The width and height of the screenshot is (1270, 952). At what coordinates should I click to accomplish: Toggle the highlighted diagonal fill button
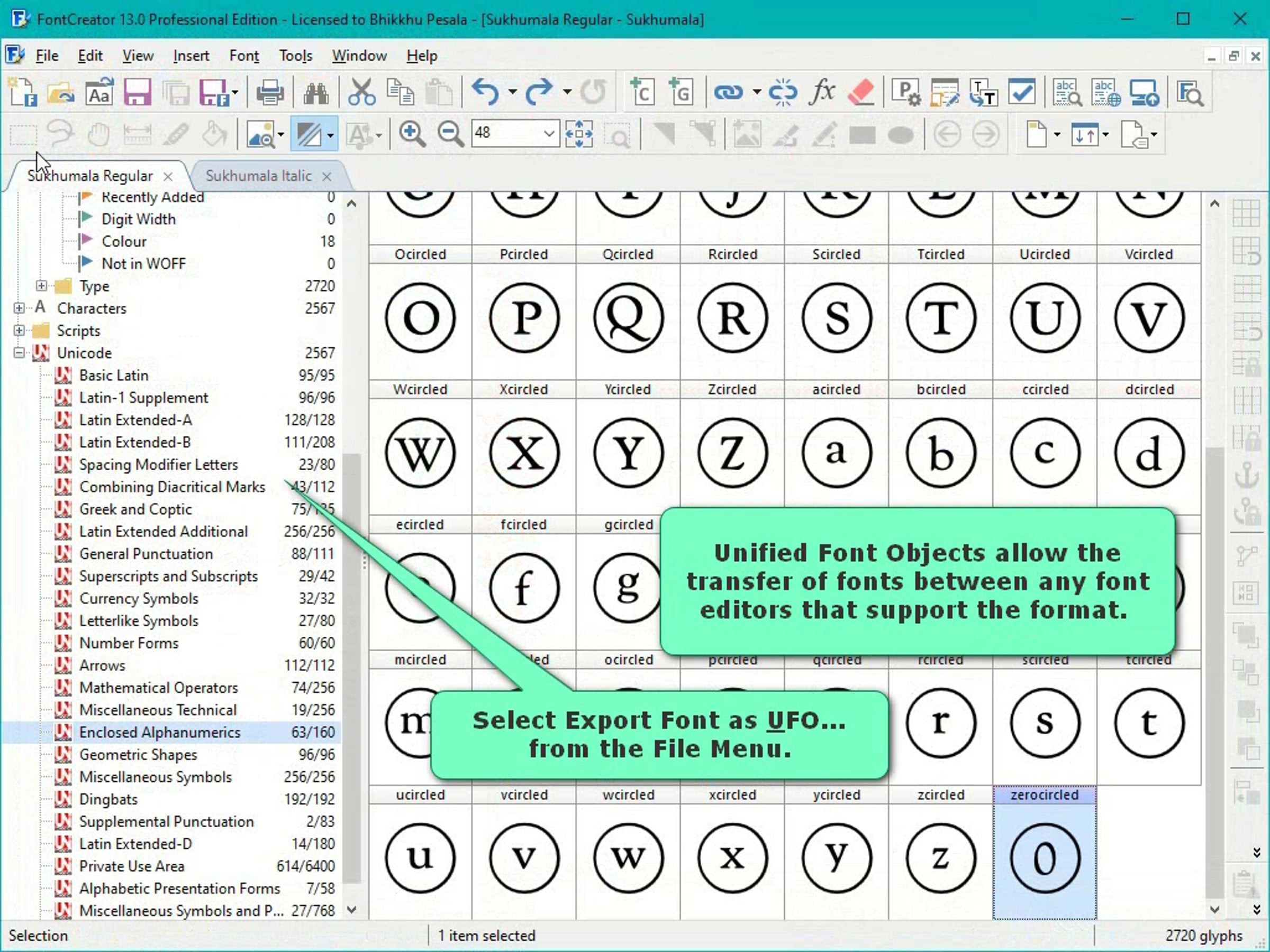click(x=309, y=134)
